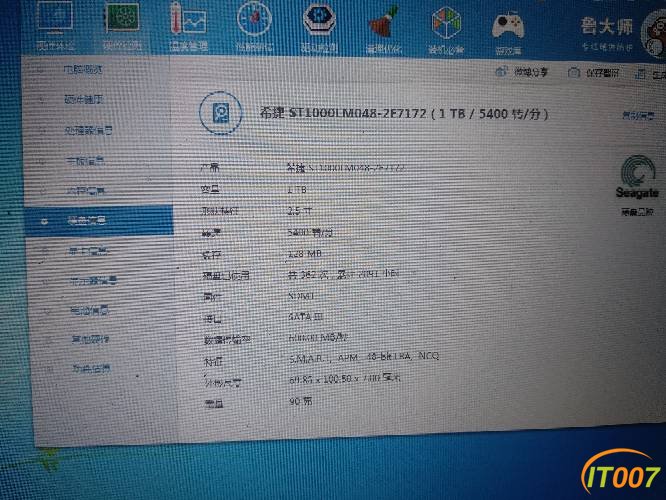Screen dimensions: 666x500
Task: Open 显示器信息 in the sidebar
Action: pyautogui.click(x=93, y=280)
